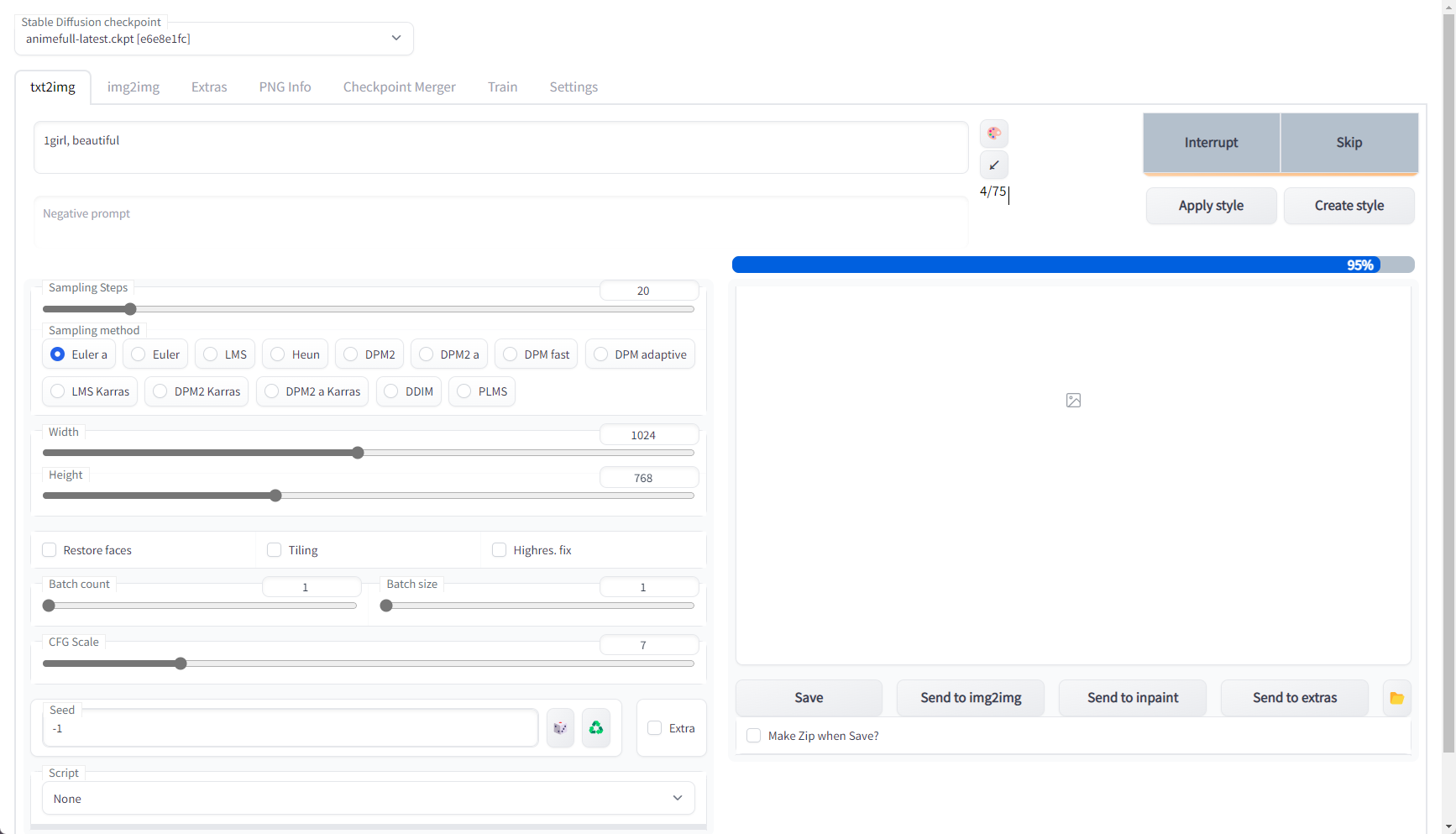Click the Seed input field
The width and height of the screenshot is (1456, 834).
click(x=291, y=728)
